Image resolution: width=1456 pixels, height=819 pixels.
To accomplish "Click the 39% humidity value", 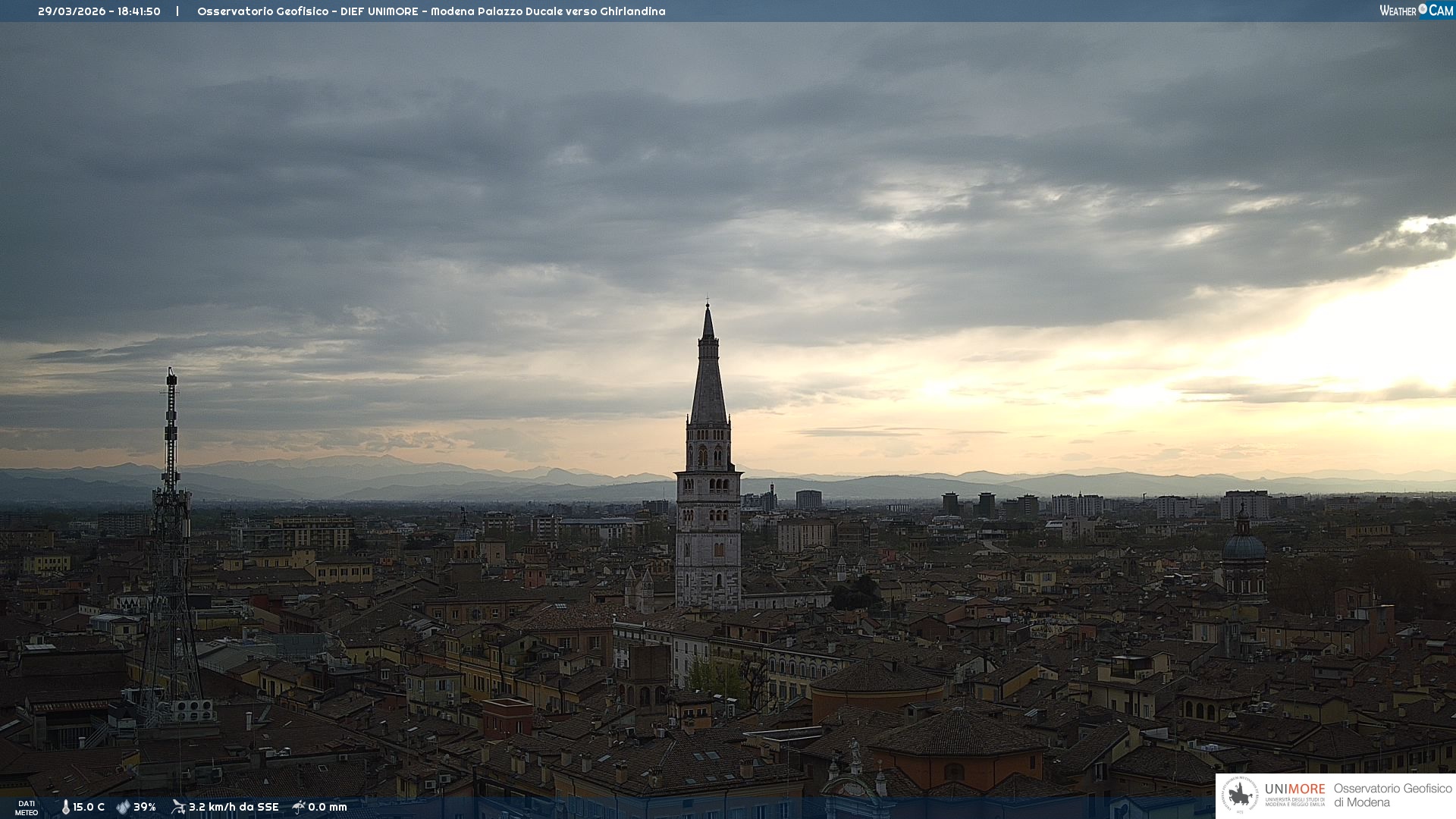I will coord(145,808).
